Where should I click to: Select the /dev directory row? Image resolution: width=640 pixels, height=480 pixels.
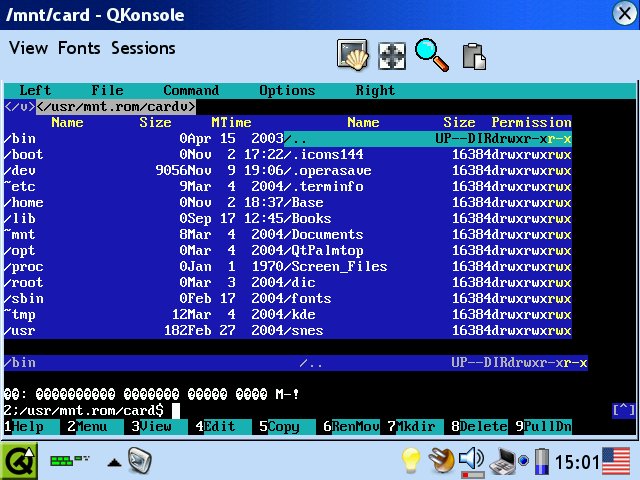pos(144,170)
